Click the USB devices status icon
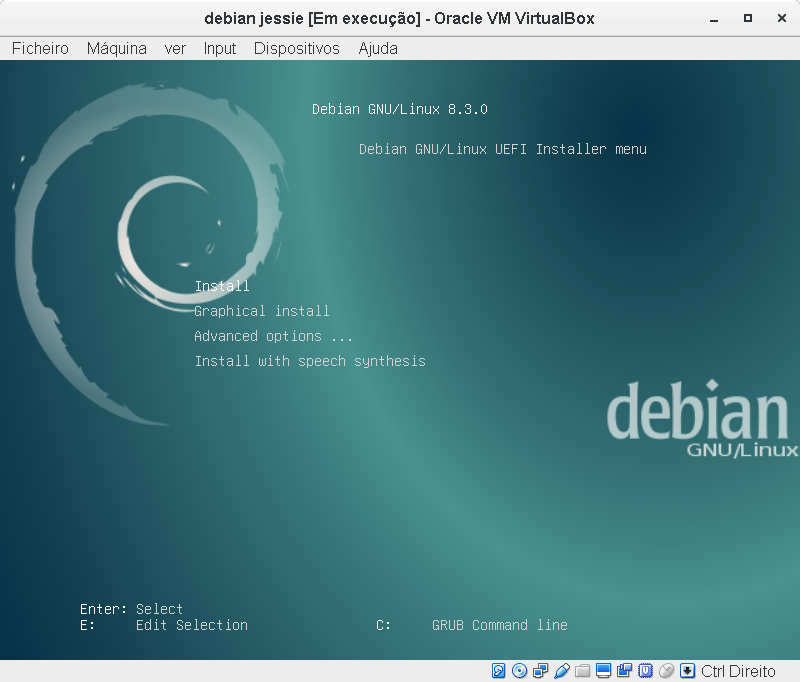The width and height of the screenshot is (800, 682). click(561, 671)
